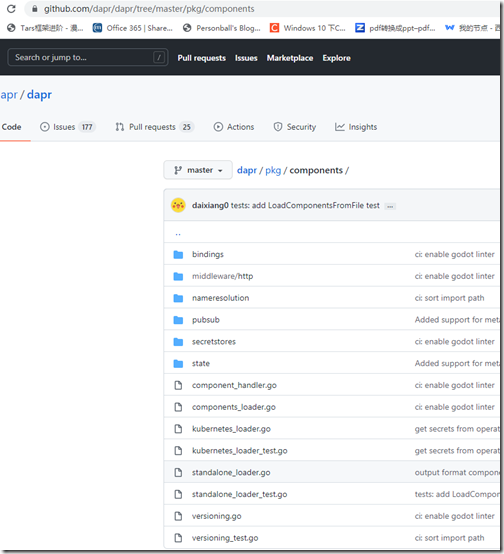Screen dimensions: 504x554
Task: Open versioning_test.go file
Action: coord(225,538)
